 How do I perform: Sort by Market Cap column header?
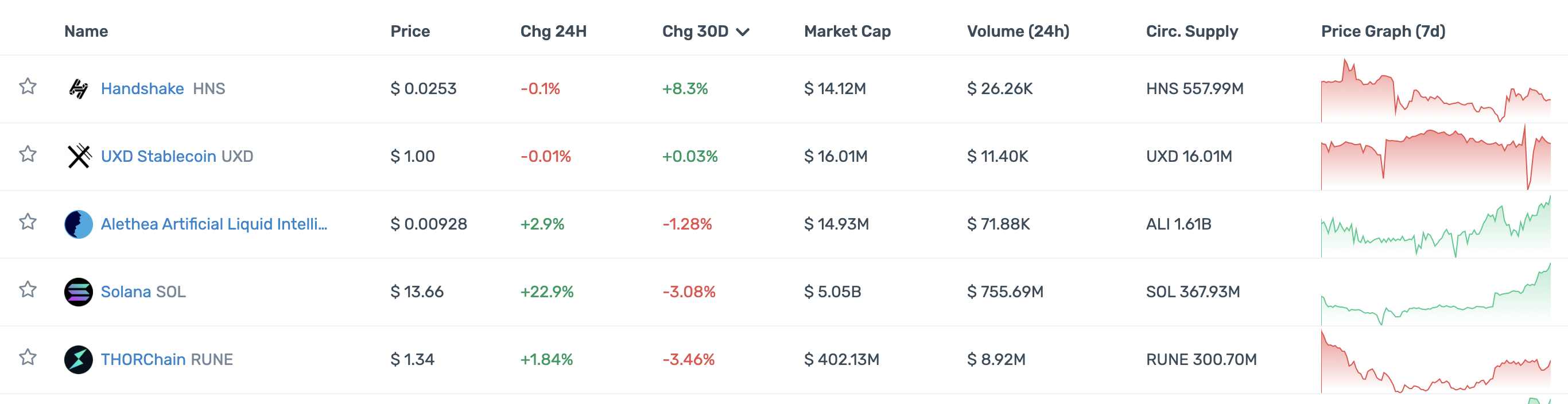(x=847, y=31)
